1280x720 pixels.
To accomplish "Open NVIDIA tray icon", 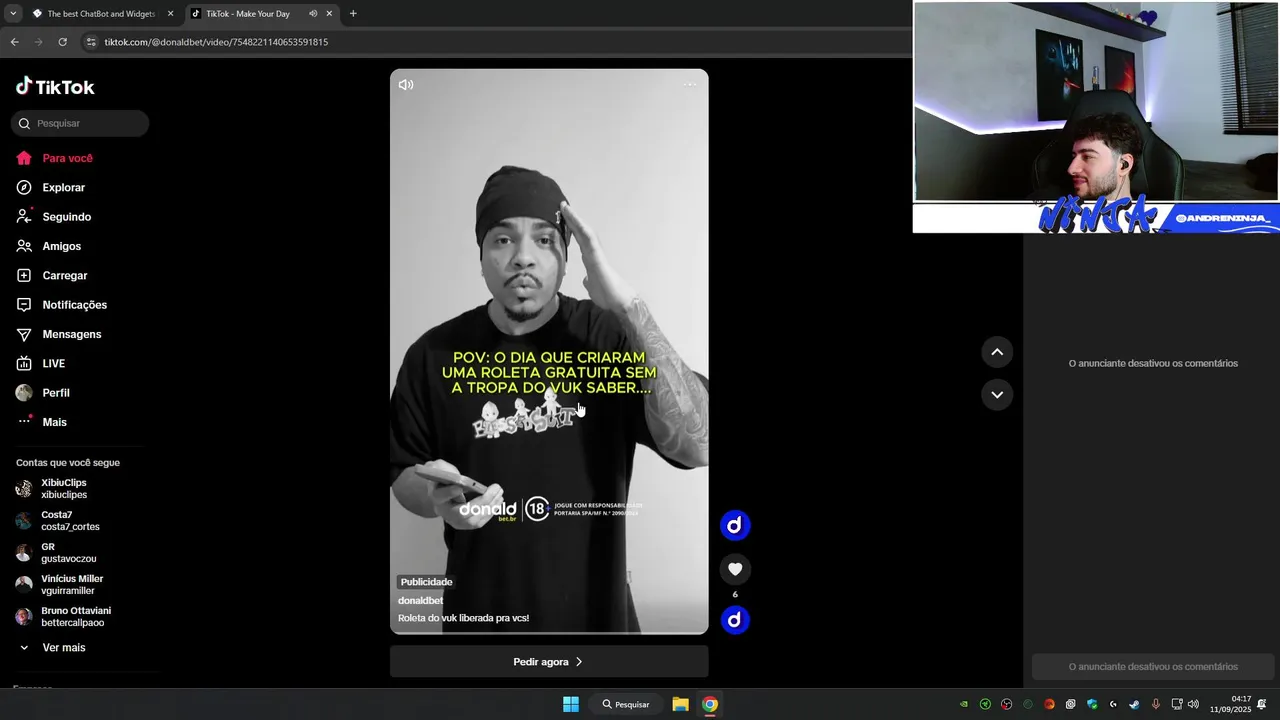I will click(x=964, y=704).
